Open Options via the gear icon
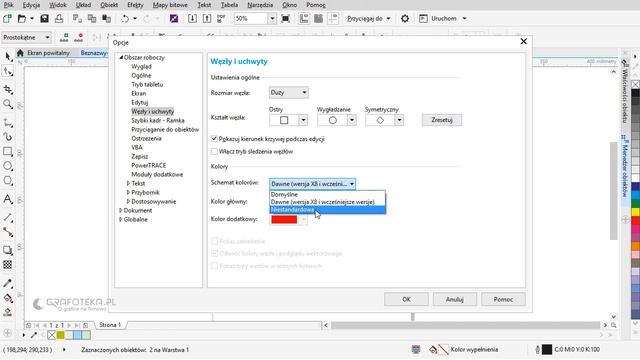 pyautogui.click(x=405, y=18)
